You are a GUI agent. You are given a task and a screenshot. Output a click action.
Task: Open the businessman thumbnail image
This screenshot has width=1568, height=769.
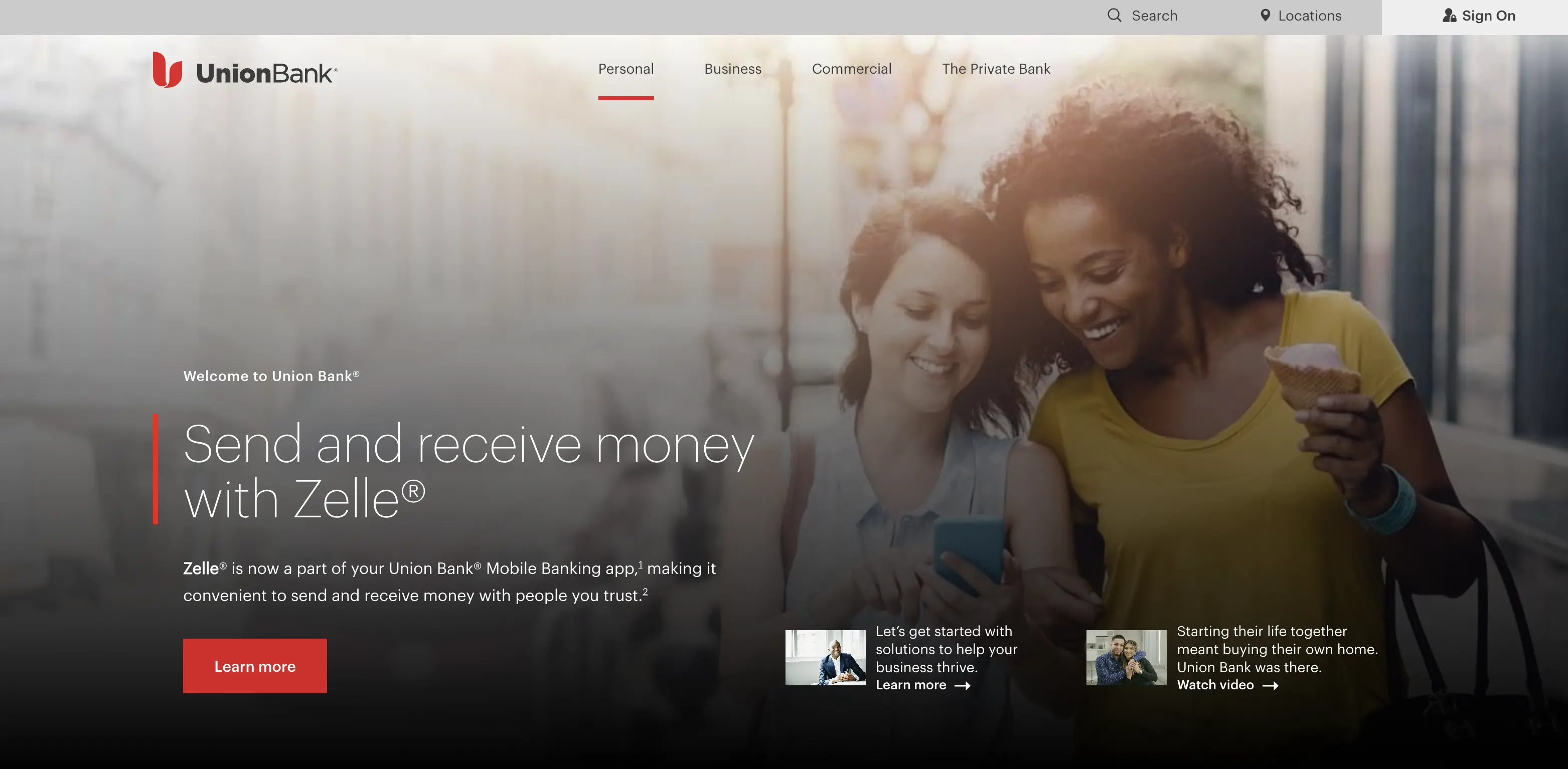(x=826, y=657)
